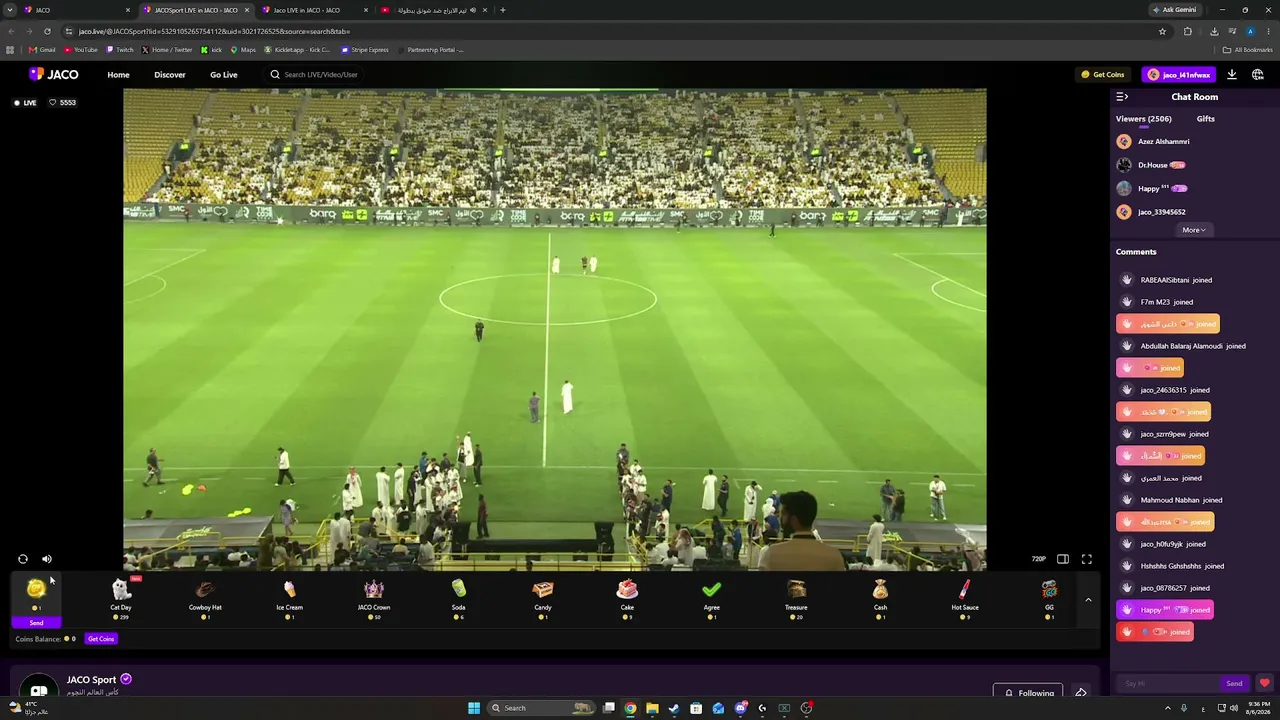This screenshot has height=720, width=1280.
Task: Open the Gmail bookmark
Action: [42, 50]
